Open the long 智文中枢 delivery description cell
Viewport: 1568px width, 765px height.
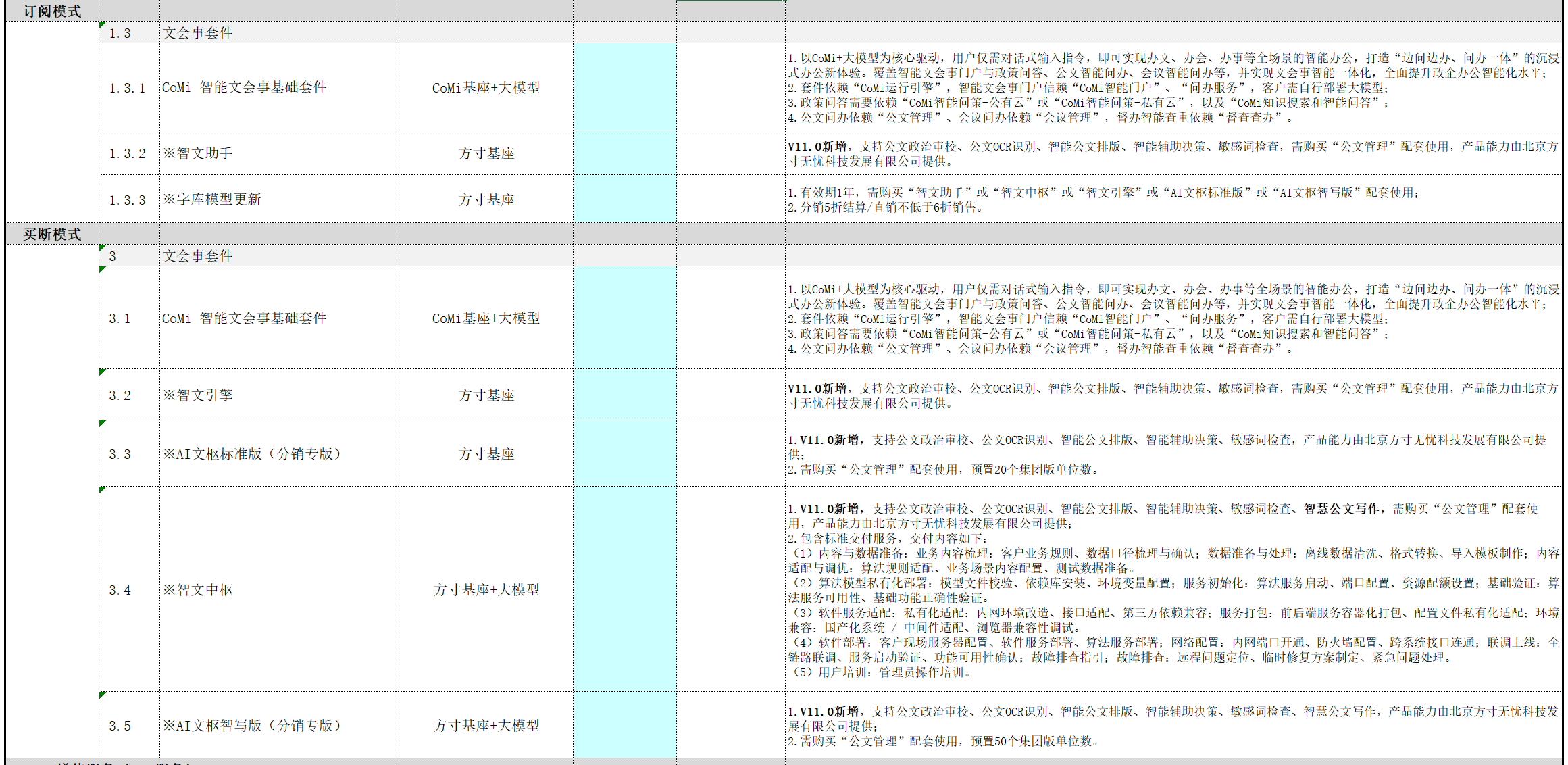pos(1173,590)
